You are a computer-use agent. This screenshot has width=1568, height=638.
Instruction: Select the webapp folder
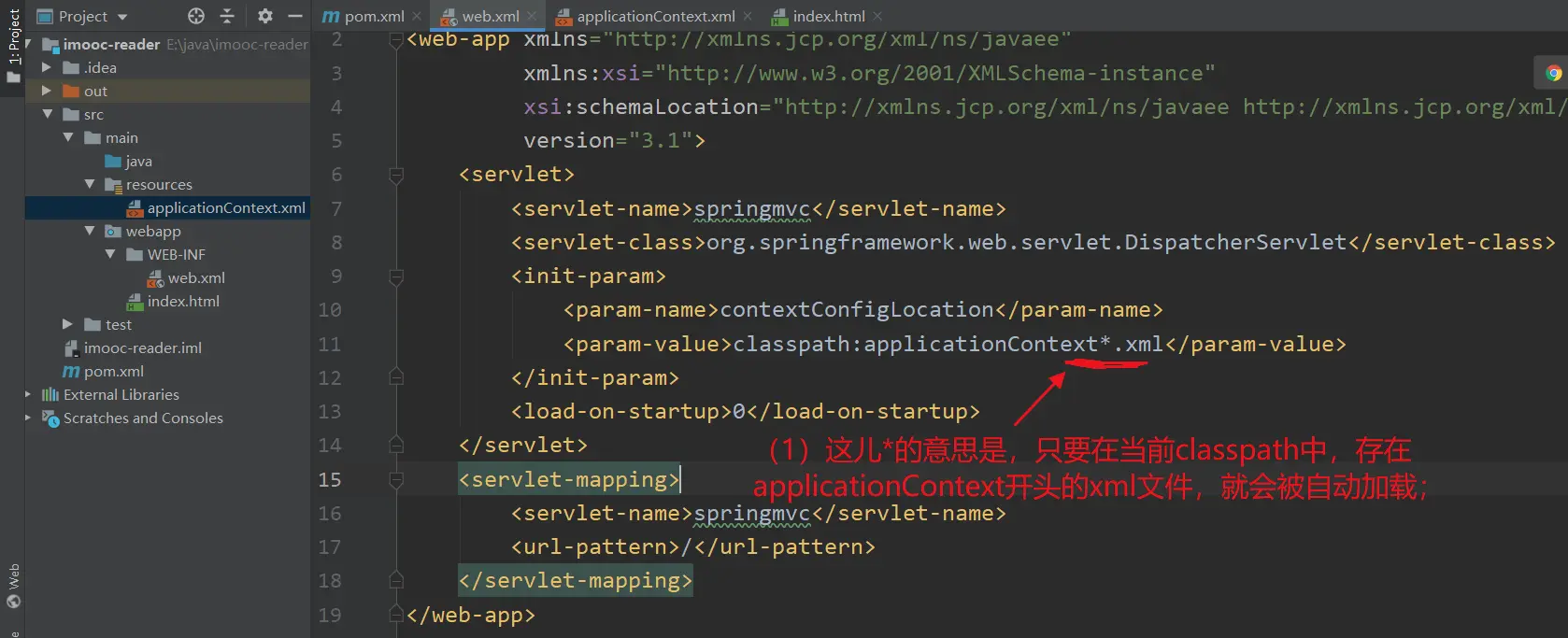click(143, 231)
